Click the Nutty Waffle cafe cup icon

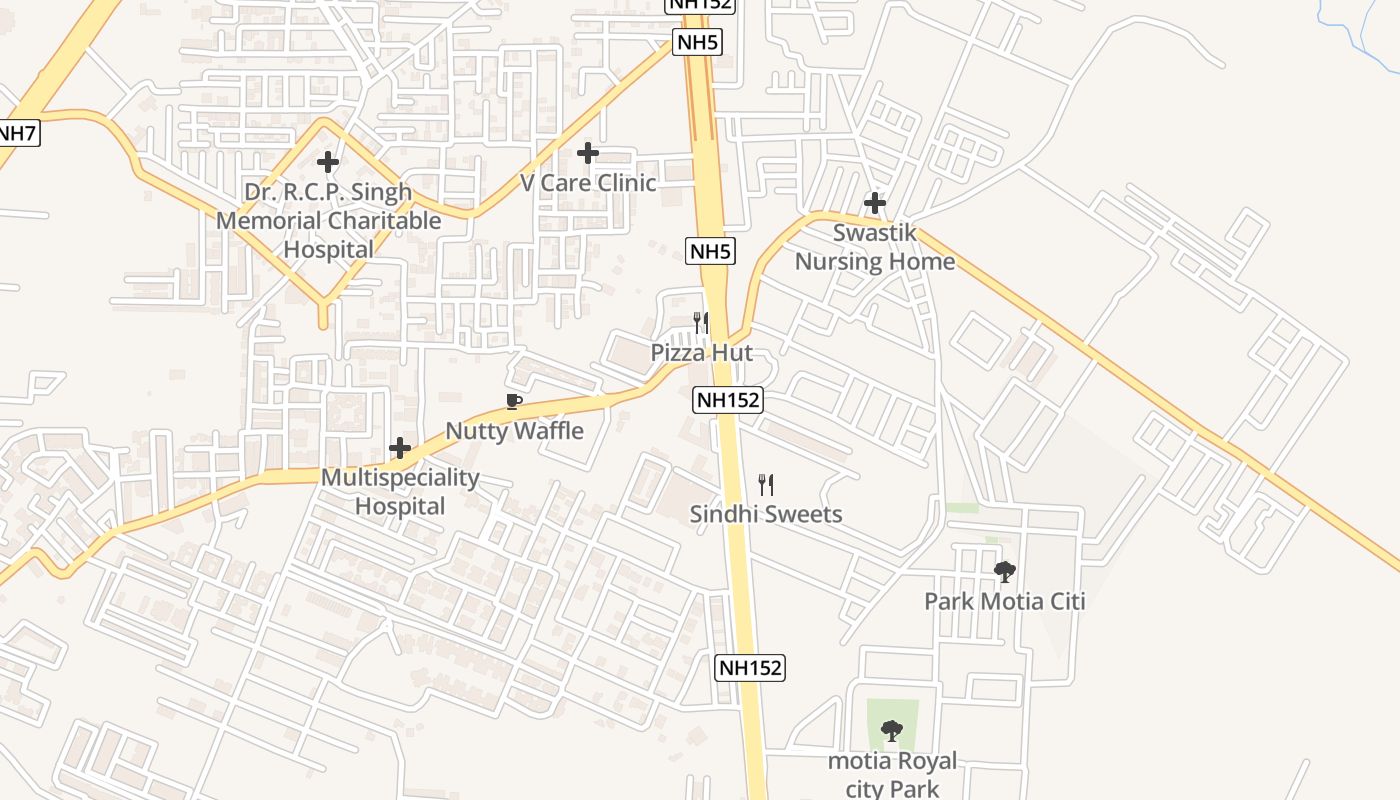click(x=514, y=402)
